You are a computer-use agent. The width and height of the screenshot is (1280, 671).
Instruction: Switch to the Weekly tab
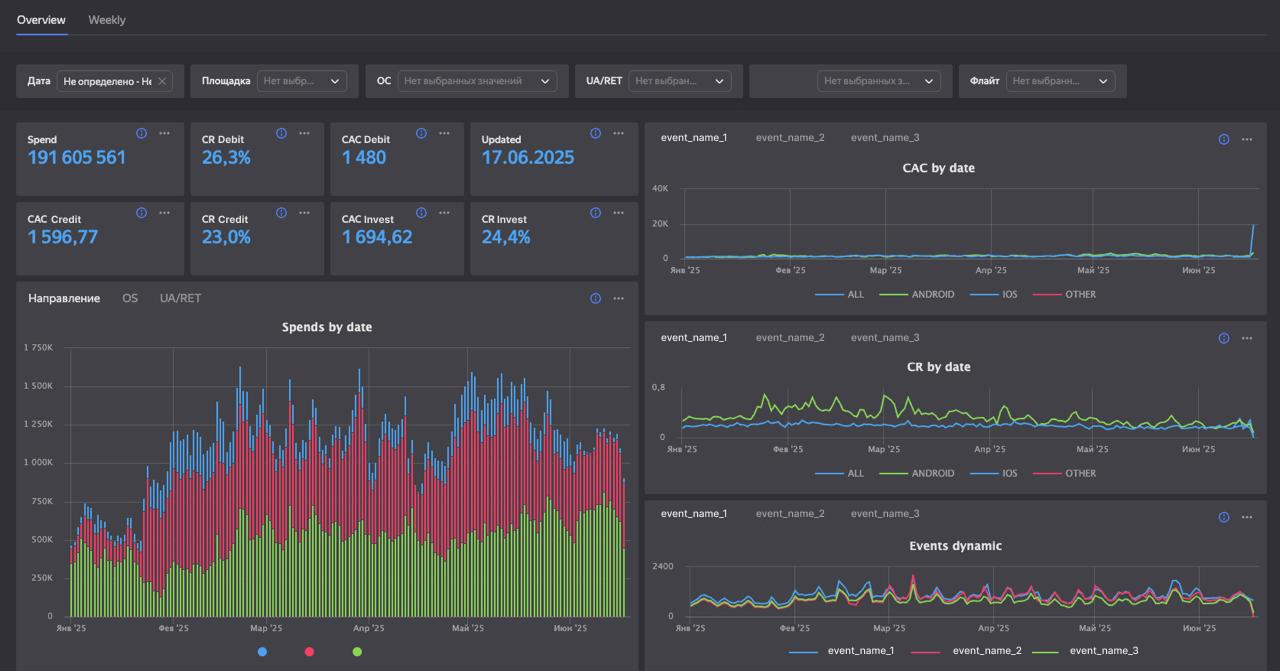tap(107, 20)
